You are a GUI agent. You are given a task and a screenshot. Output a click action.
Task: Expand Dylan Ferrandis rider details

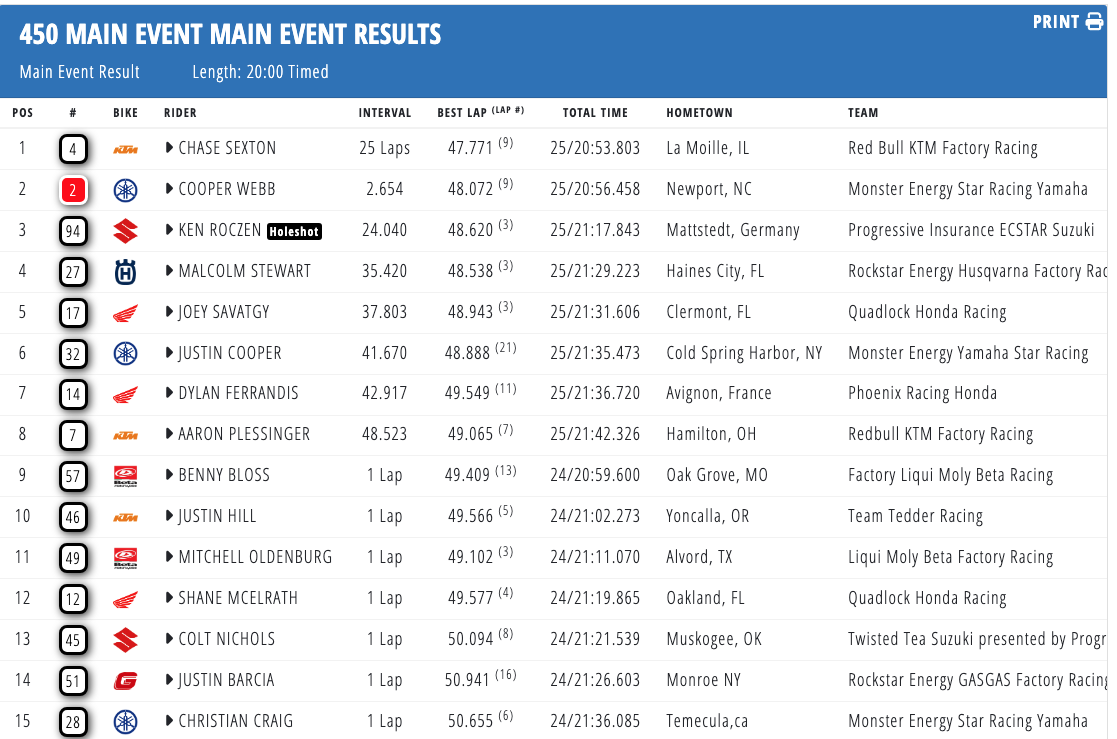coord(169,394)
